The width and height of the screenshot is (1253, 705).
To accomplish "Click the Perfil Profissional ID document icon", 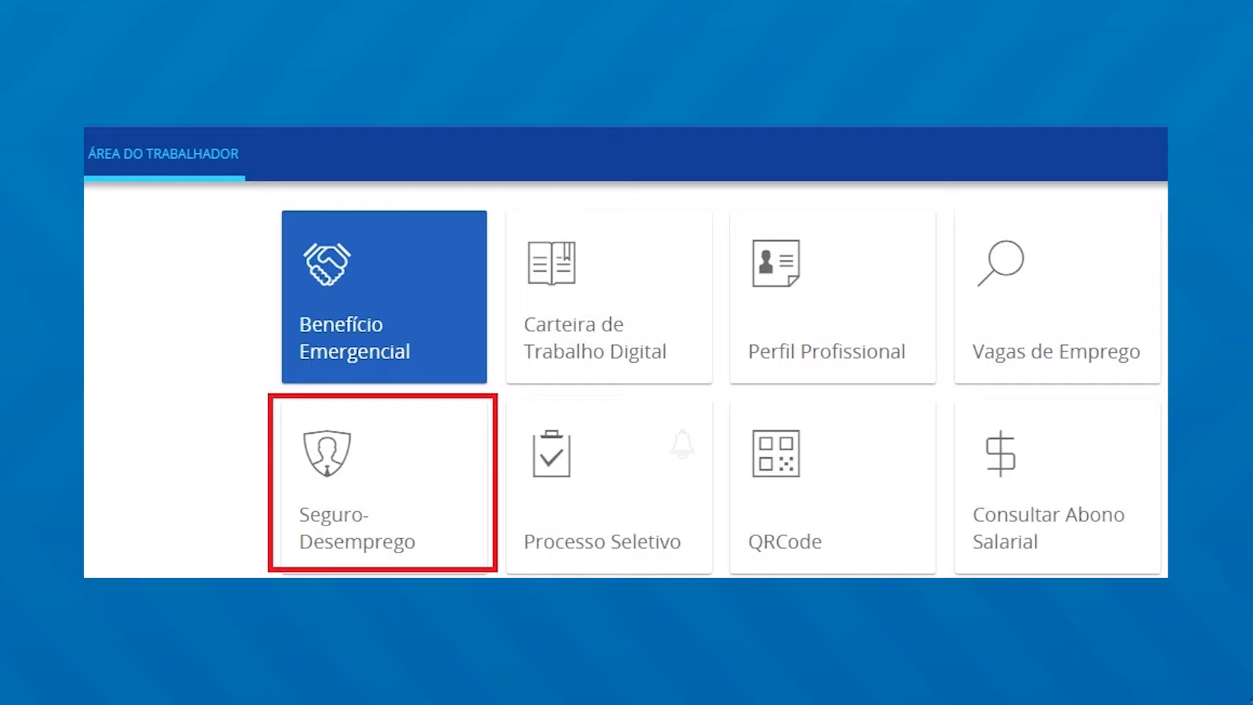I will [x=775, y=264].
